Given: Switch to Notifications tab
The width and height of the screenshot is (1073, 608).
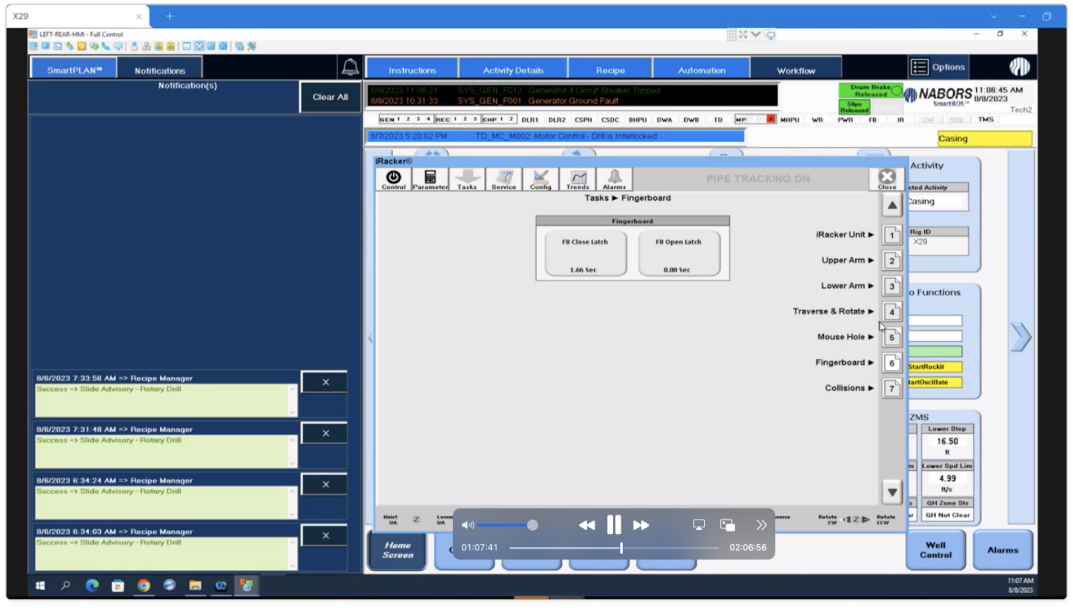Looking at the screenshot, I should coord(159,70).
